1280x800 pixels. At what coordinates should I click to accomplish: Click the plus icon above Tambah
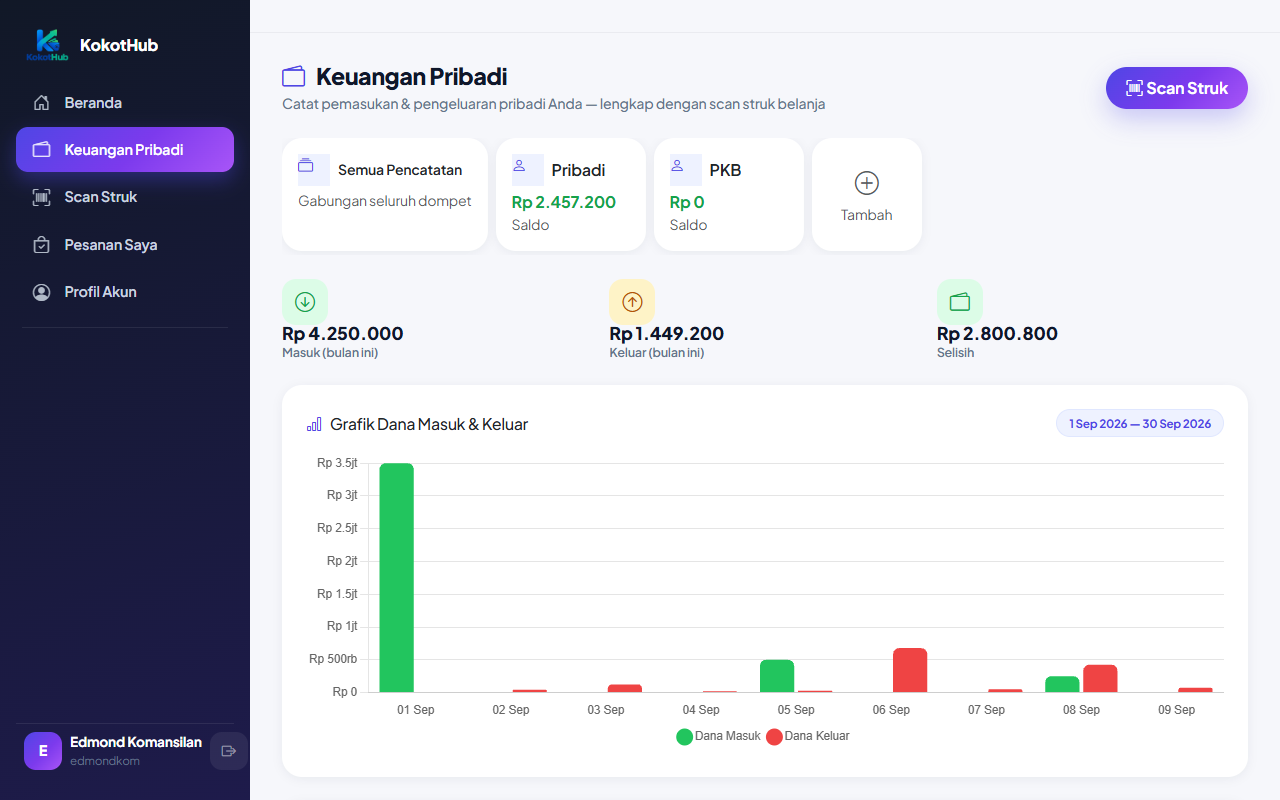click(867, 183)
